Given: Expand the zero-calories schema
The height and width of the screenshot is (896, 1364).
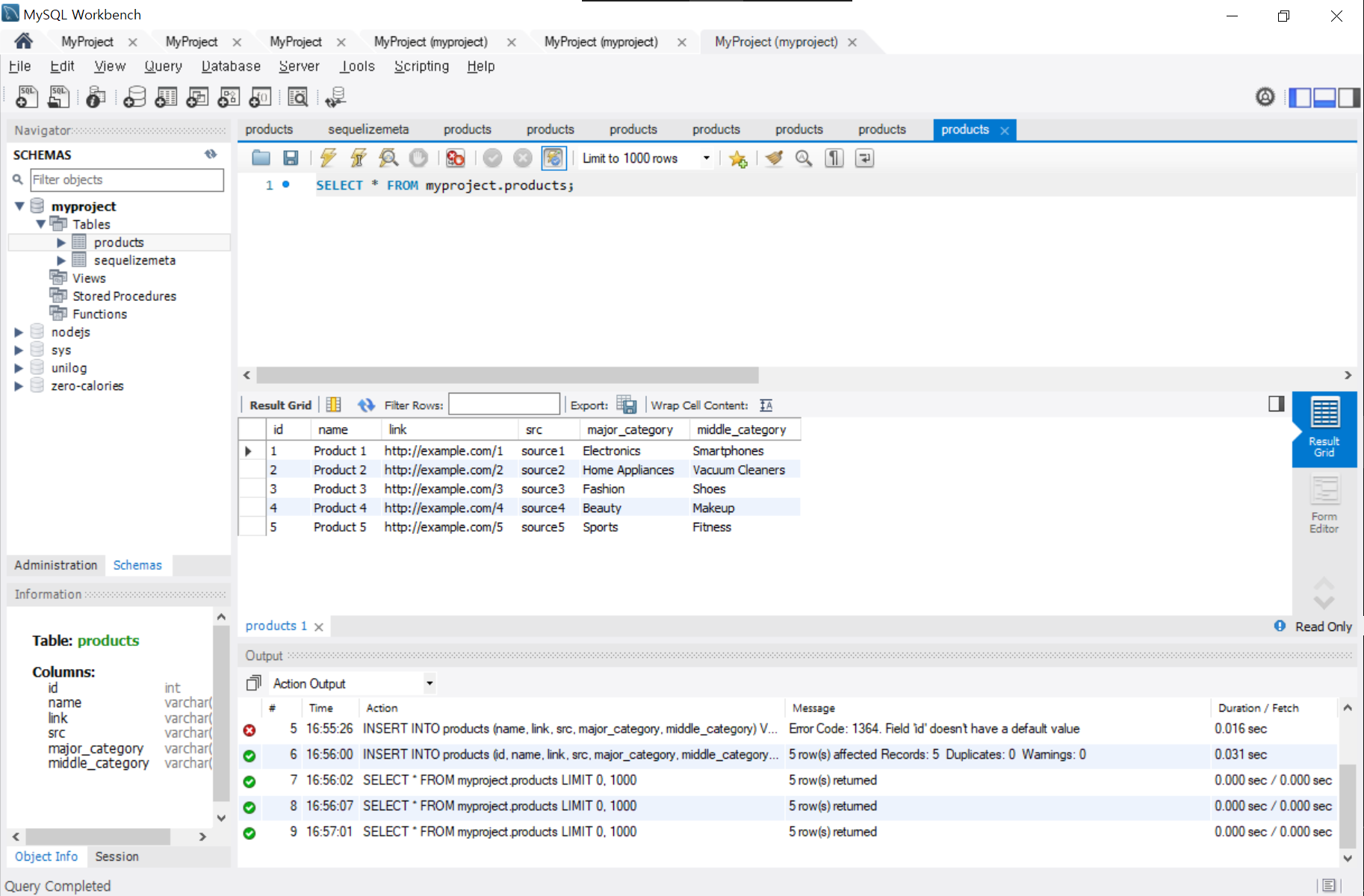Looking at the screenshot, I should point(19,385).
